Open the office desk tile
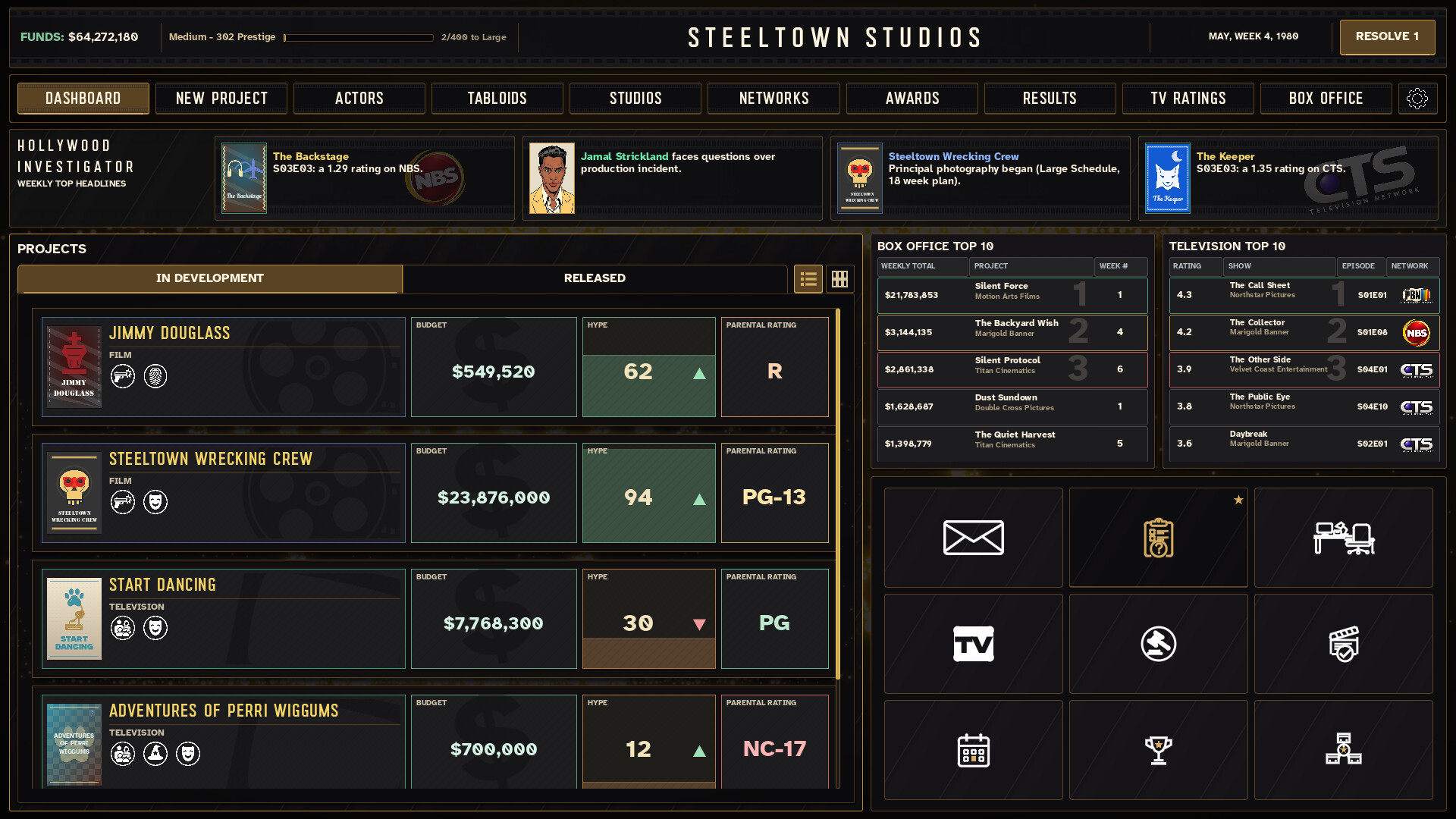The image size is (1456, 819). [1343, 538]
